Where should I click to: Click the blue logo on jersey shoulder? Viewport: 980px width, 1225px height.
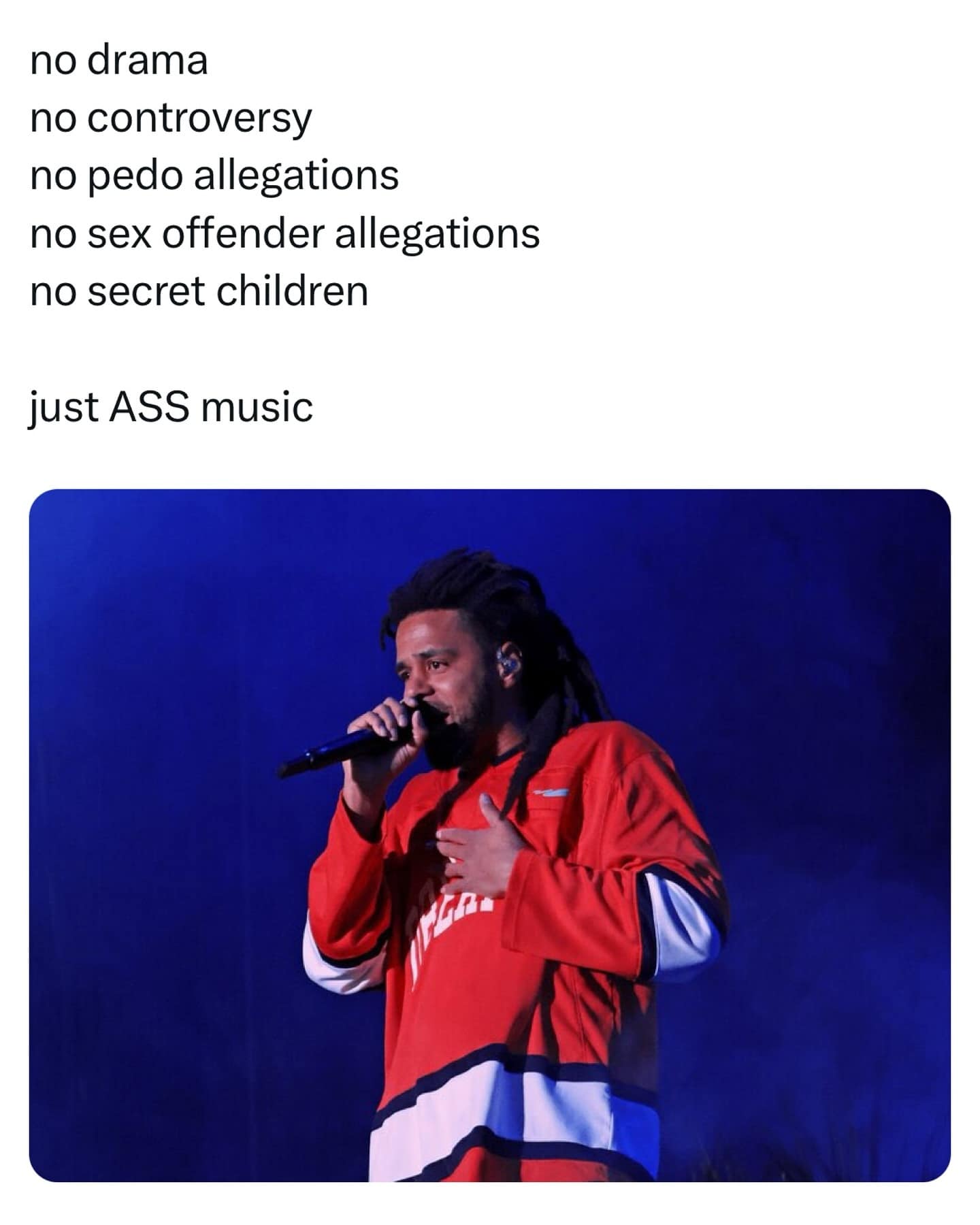pyautogui.click(x=551, y=791)
